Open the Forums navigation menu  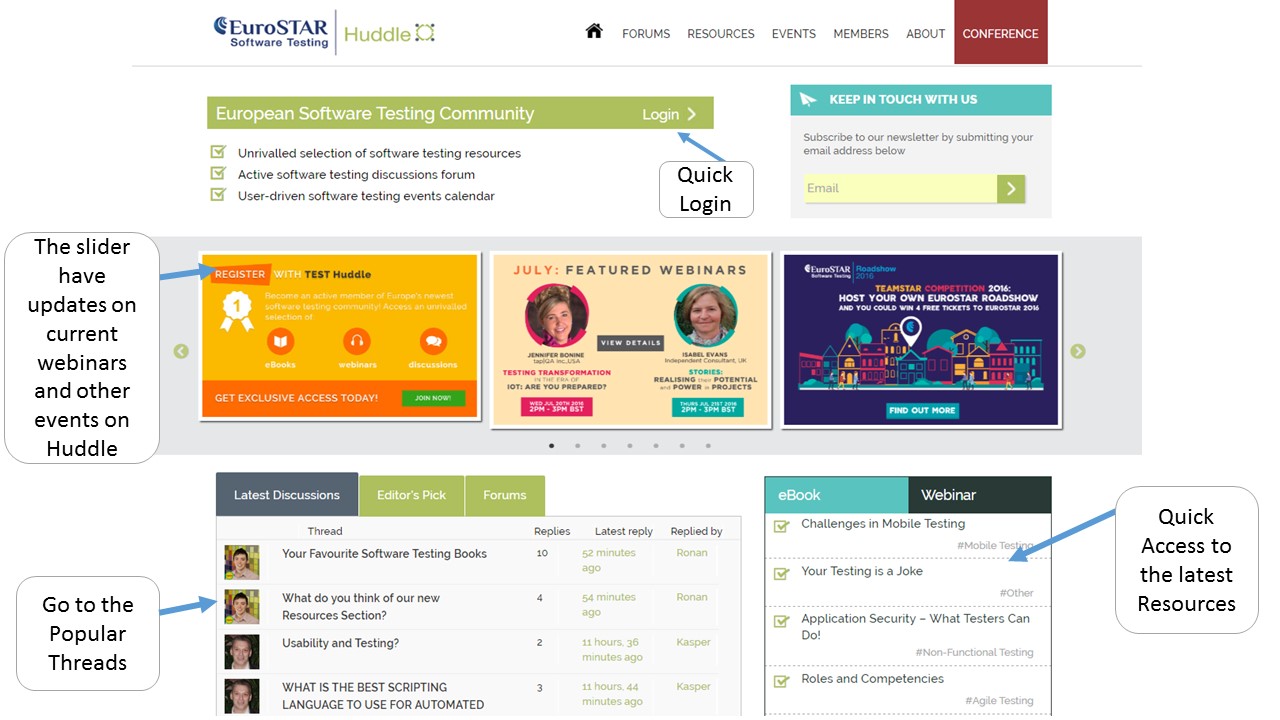646,34
